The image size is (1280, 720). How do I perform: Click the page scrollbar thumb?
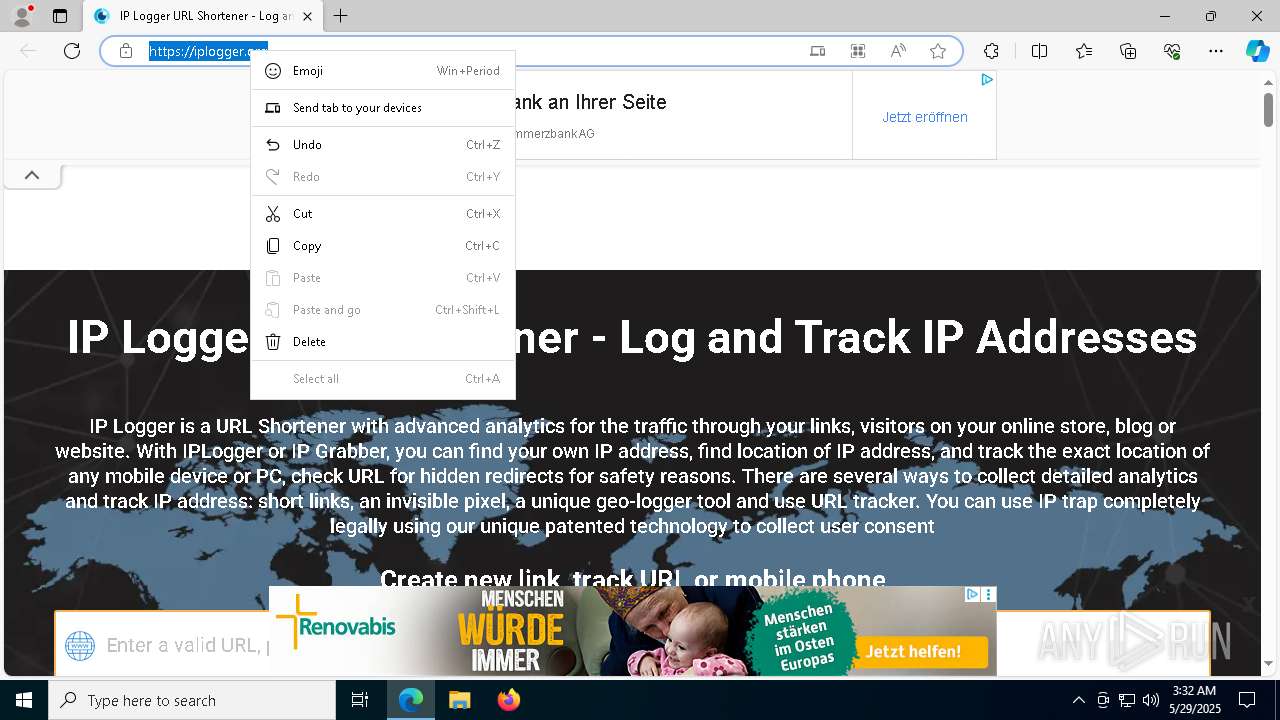click(x=1268, y=108)
